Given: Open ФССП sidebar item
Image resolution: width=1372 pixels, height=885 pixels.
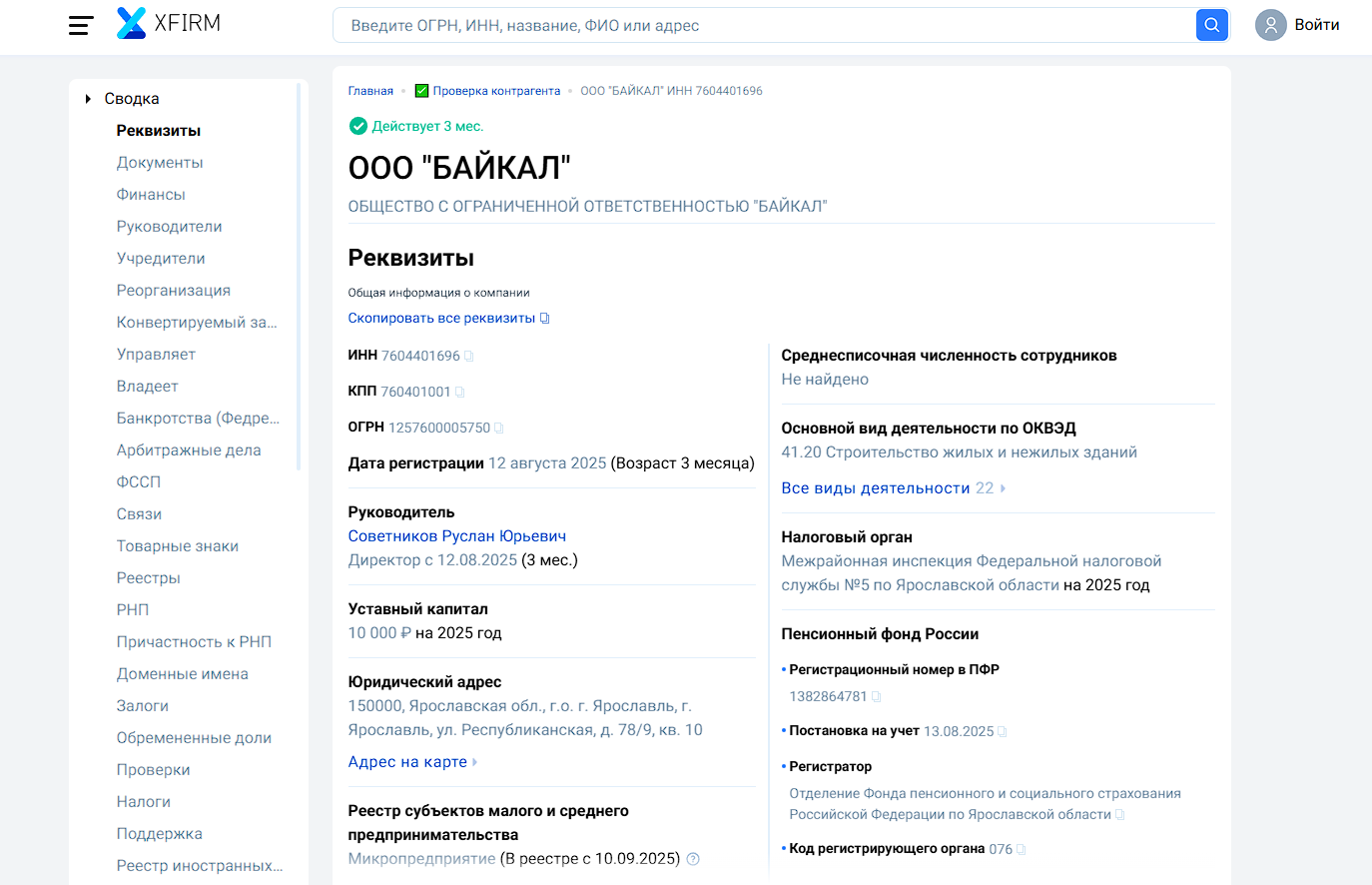Looking at the screenshot, I should point(138,482).
